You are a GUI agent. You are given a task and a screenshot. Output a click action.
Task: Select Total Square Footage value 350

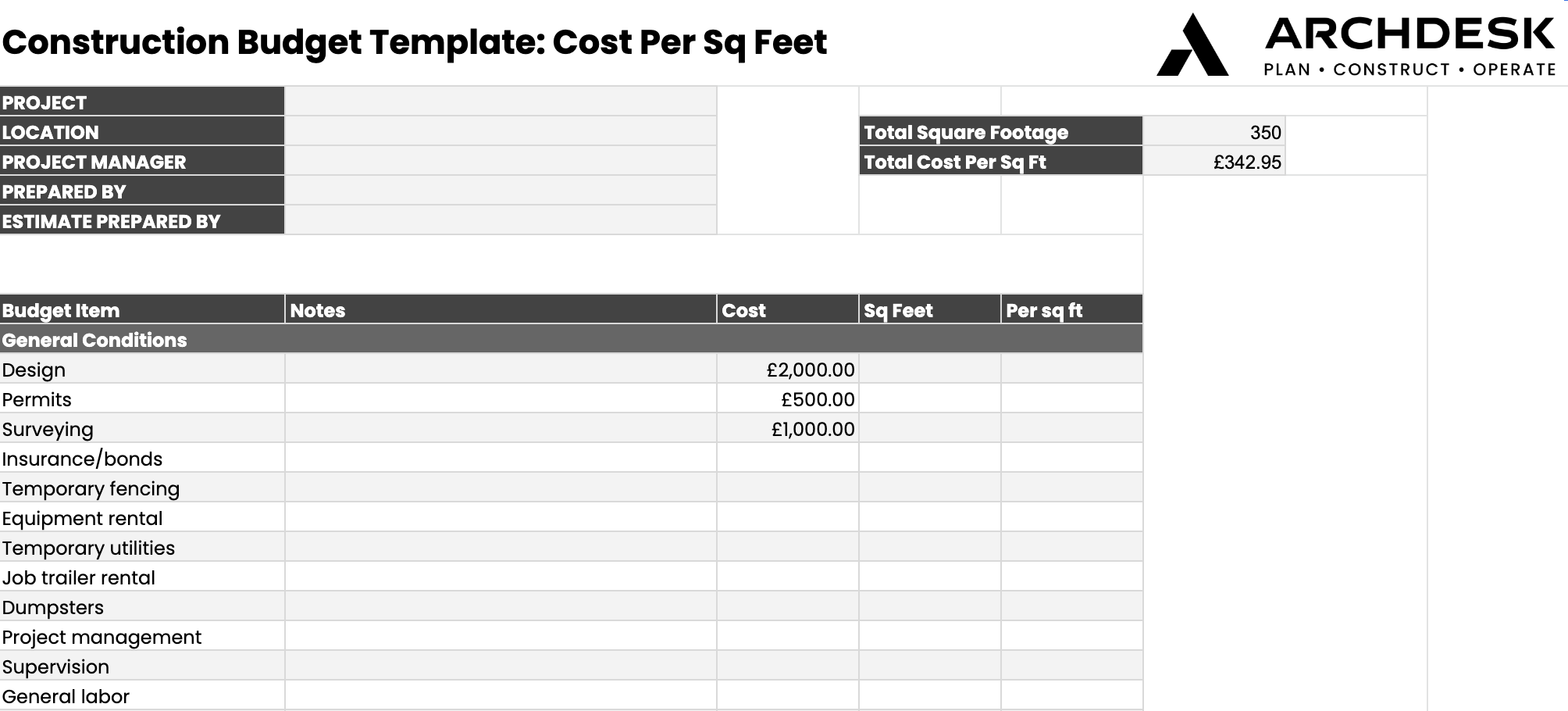pyautogui.click(x=1213, y=132)
